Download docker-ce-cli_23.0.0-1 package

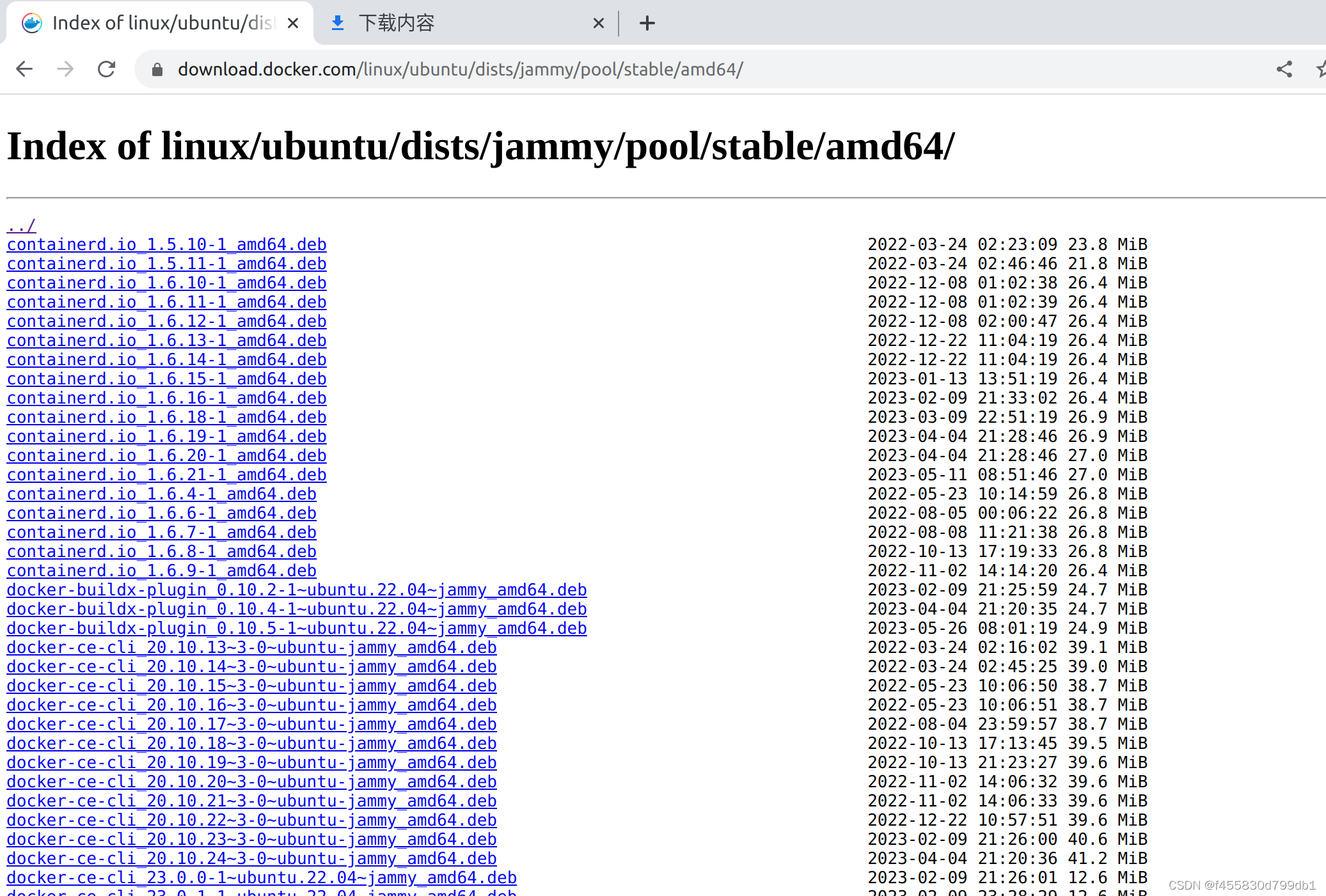coord(262,877)
